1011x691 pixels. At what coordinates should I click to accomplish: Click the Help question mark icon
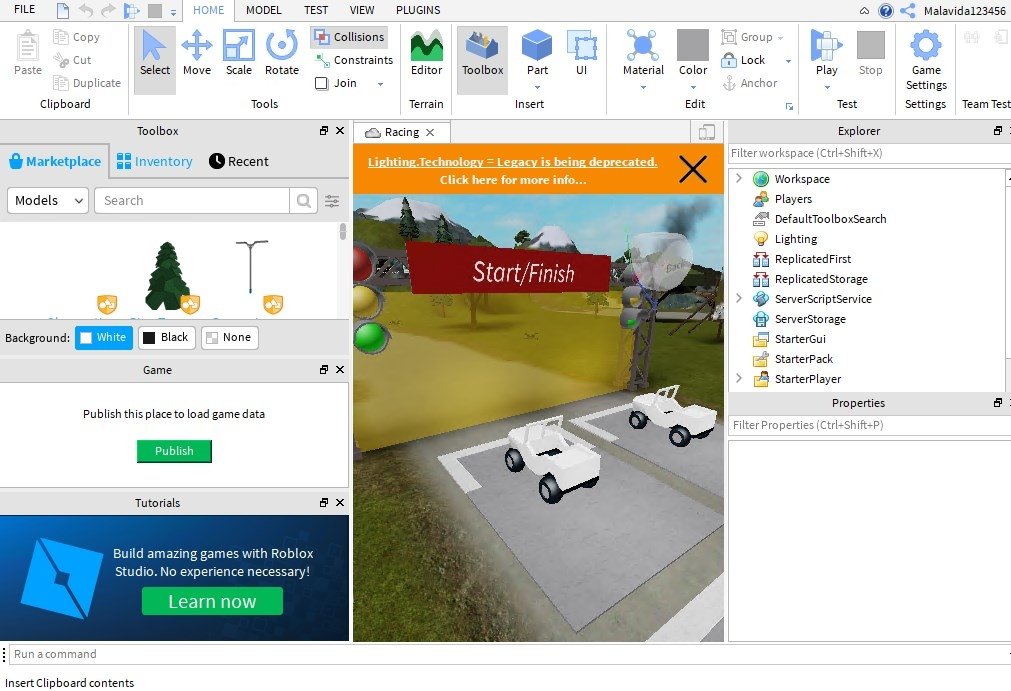886,10
